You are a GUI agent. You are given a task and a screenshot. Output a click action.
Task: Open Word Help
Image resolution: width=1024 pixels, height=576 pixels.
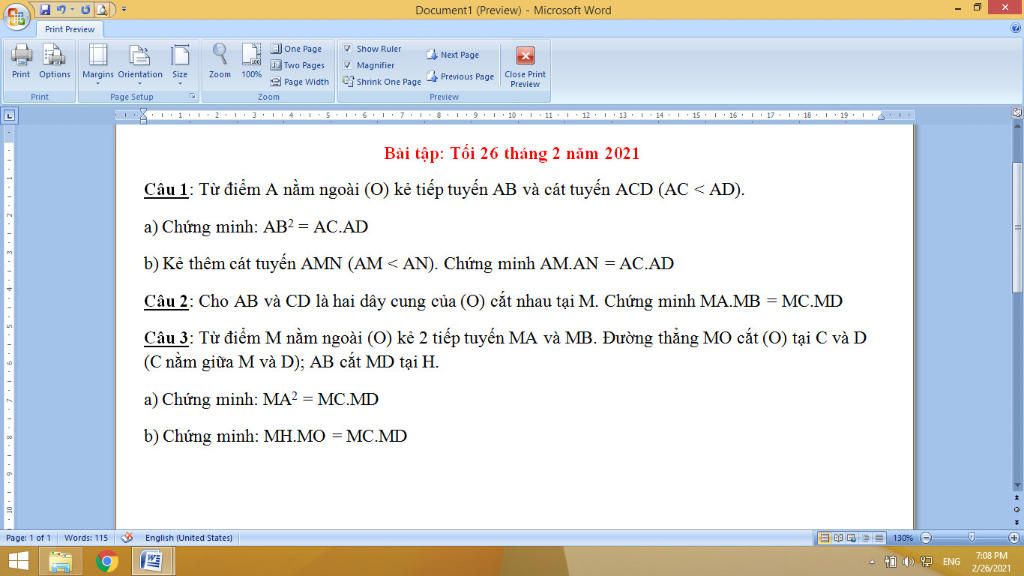coord(1016,28)
